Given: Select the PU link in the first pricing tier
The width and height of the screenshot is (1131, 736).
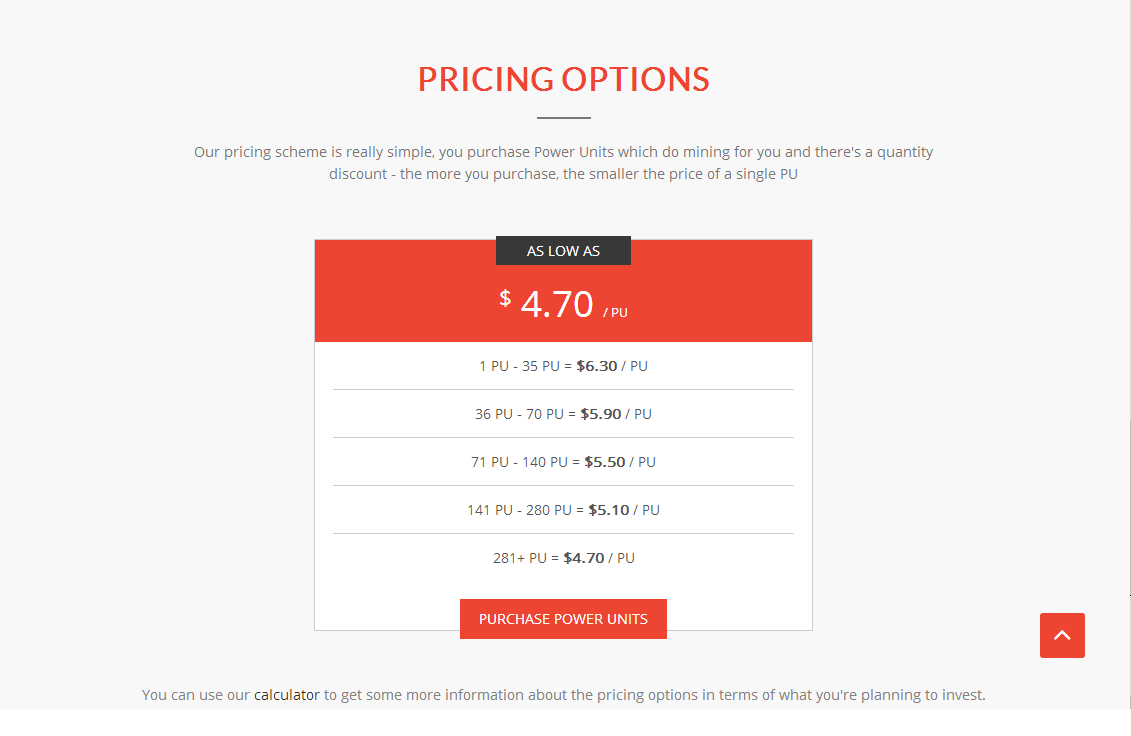Looking at the screenshot, I should pyautogui.click(x=639, y=365).
